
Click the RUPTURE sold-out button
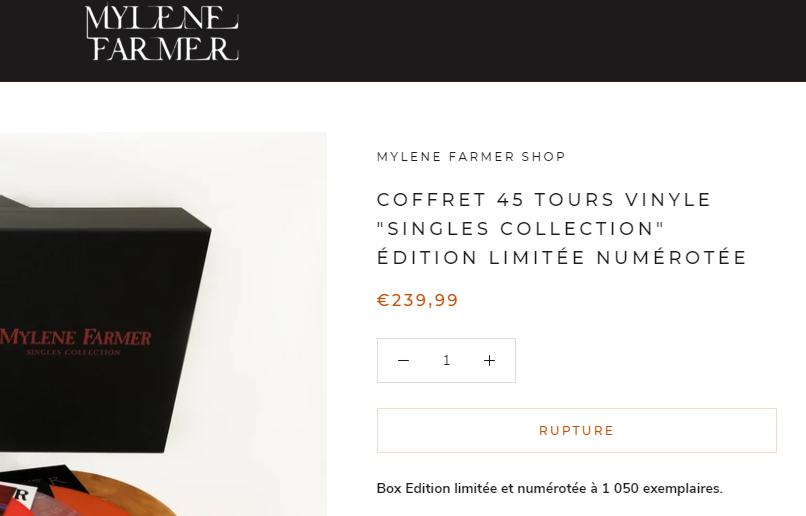pos(577,431)
